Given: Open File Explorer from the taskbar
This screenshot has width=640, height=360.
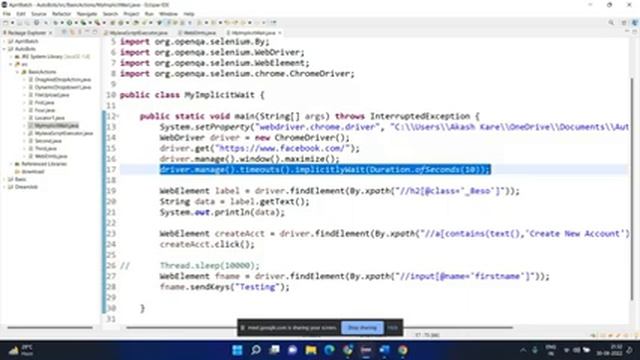Looking at the screenshot, I should pyautogui.click(x=311, y=350).
